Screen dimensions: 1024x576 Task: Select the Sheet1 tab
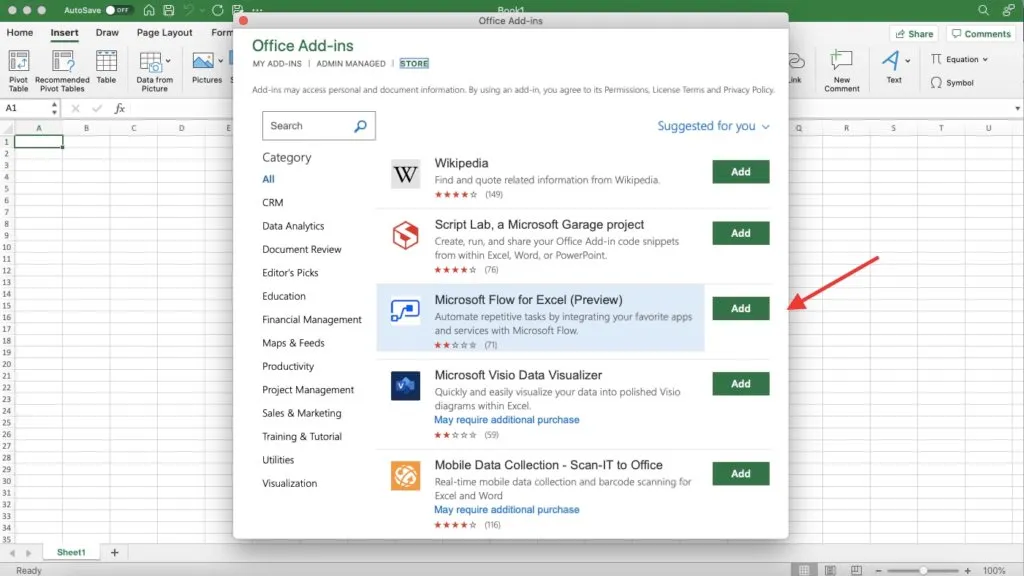[x=71, y=552]
